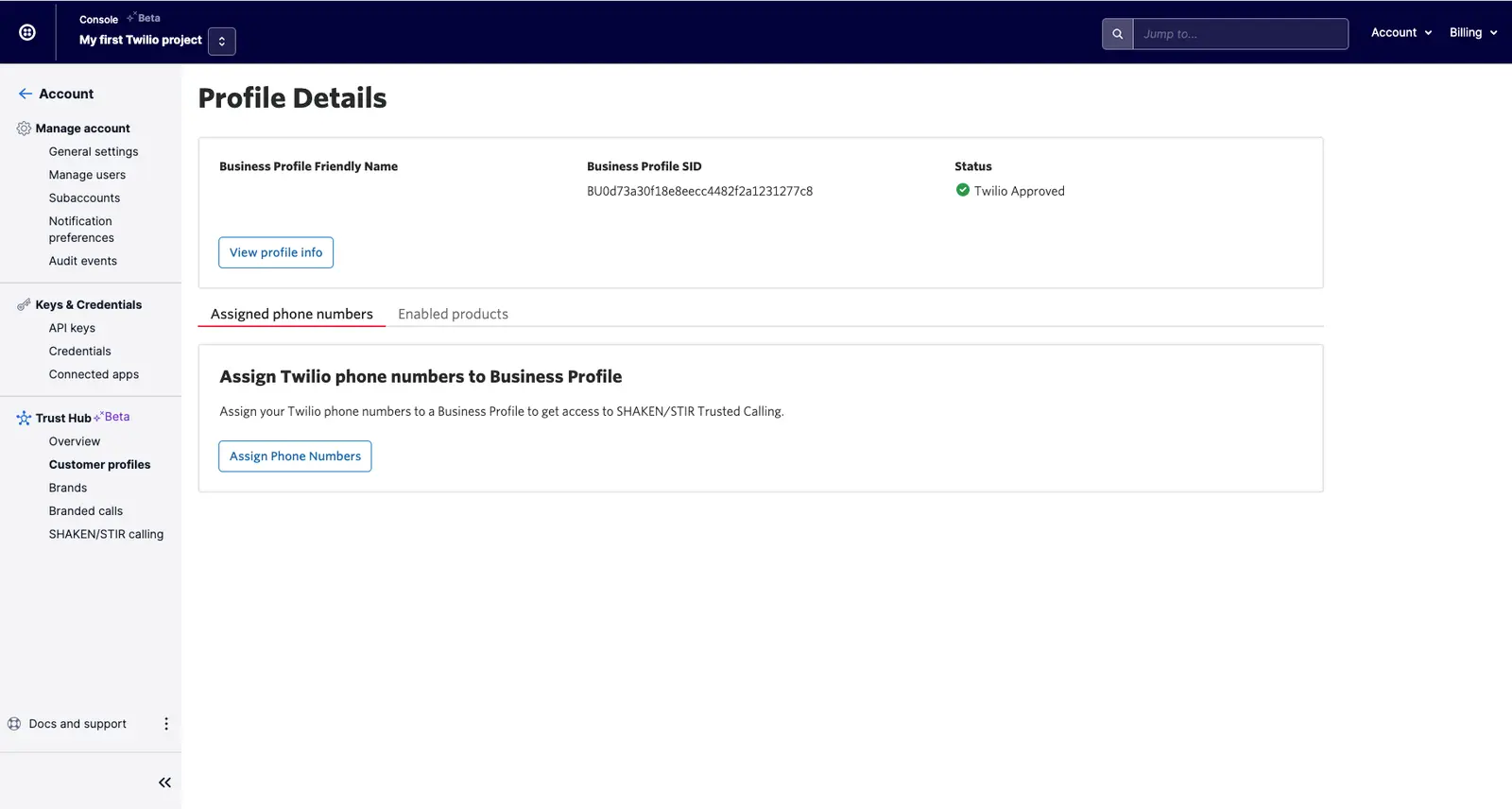The image size is (1512, 809).
Task: Click the Keys & Credentials section heading
Action: [x=89, y=304]
